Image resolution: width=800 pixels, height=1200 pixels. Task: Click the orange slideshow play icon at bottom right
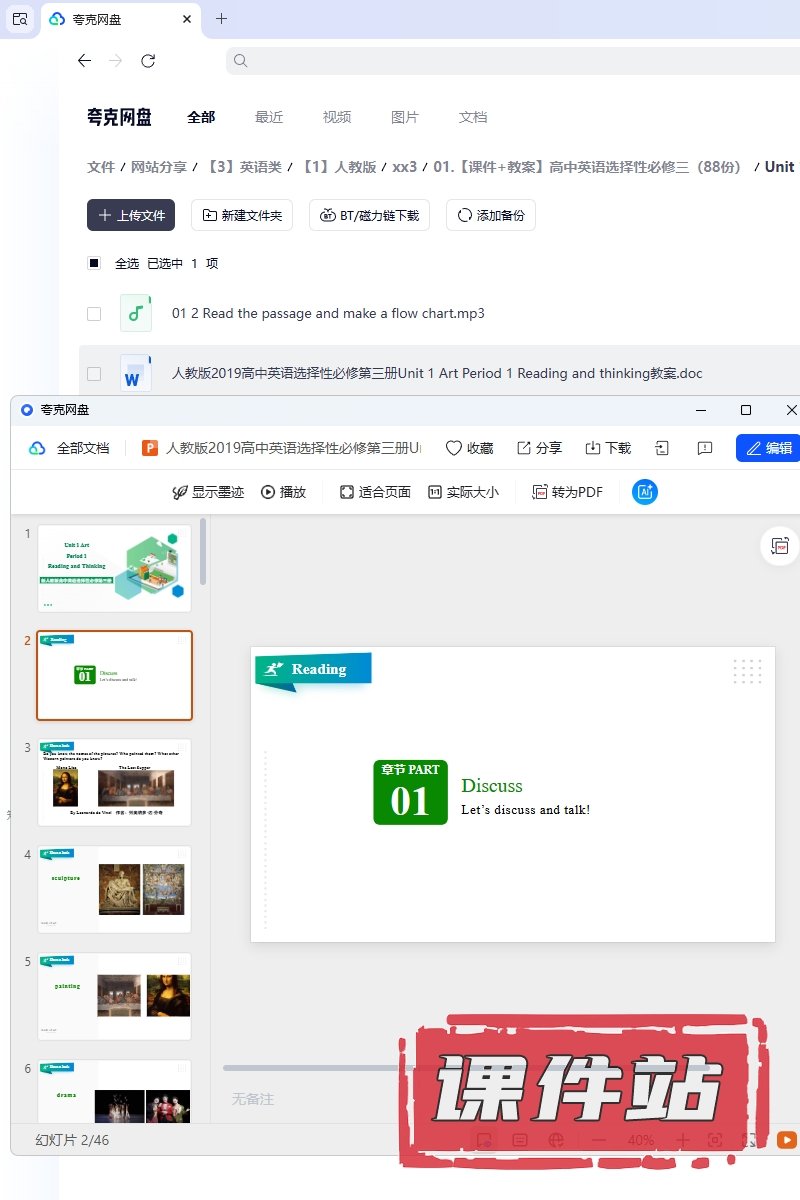click(787, 1140)
